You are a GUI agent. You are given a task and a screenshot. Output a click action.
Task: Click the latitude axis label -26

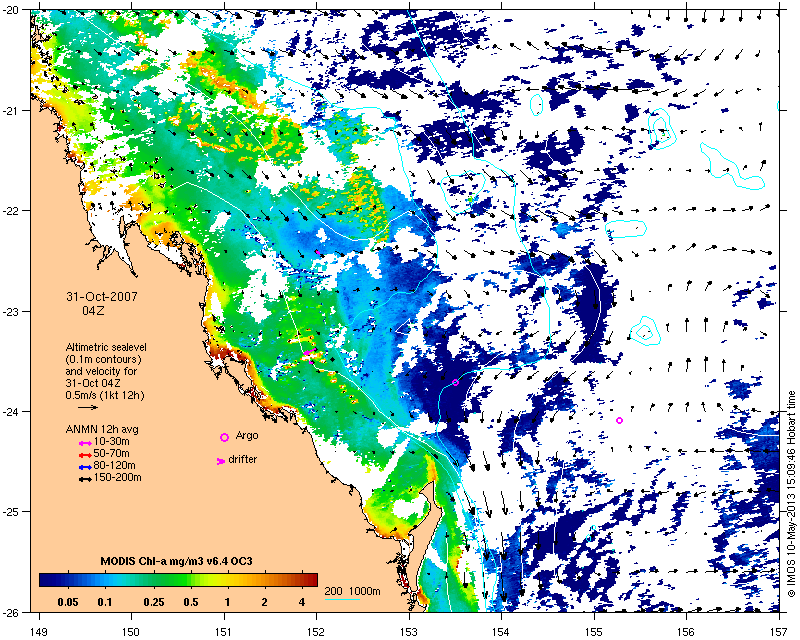(11, 612)
